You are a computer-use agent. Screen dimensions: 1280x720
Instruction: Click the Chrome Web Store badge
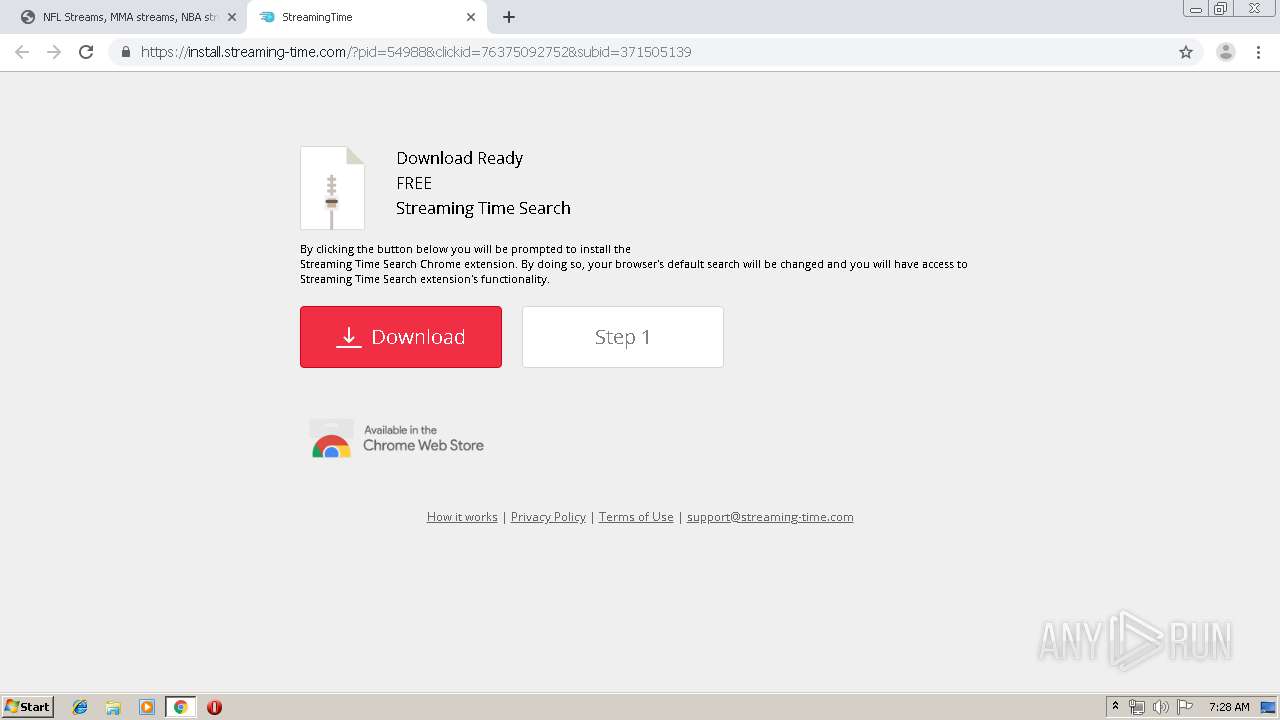pyautogui.click(x=397, y=439)
